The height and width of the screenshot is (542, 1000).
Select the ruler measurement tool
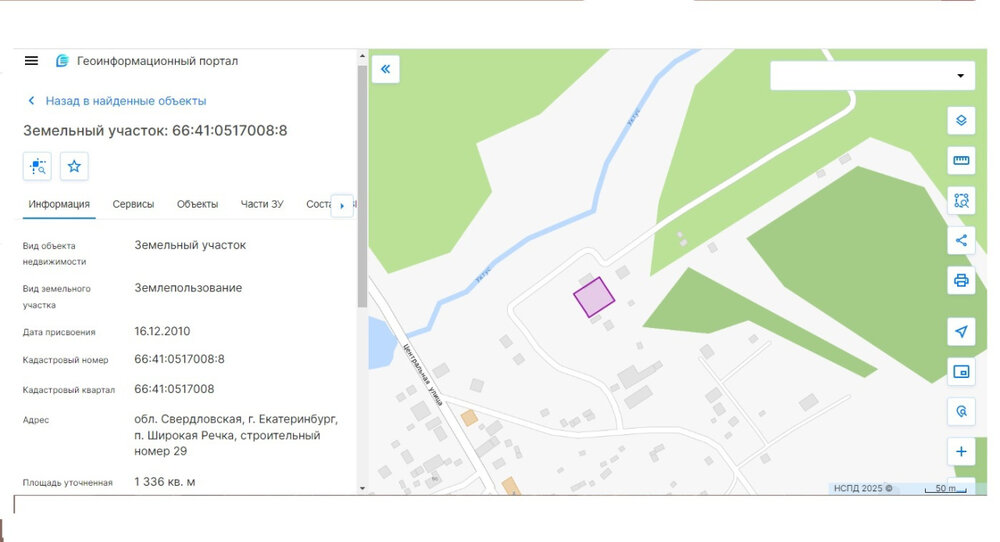(x=961, y=160)
